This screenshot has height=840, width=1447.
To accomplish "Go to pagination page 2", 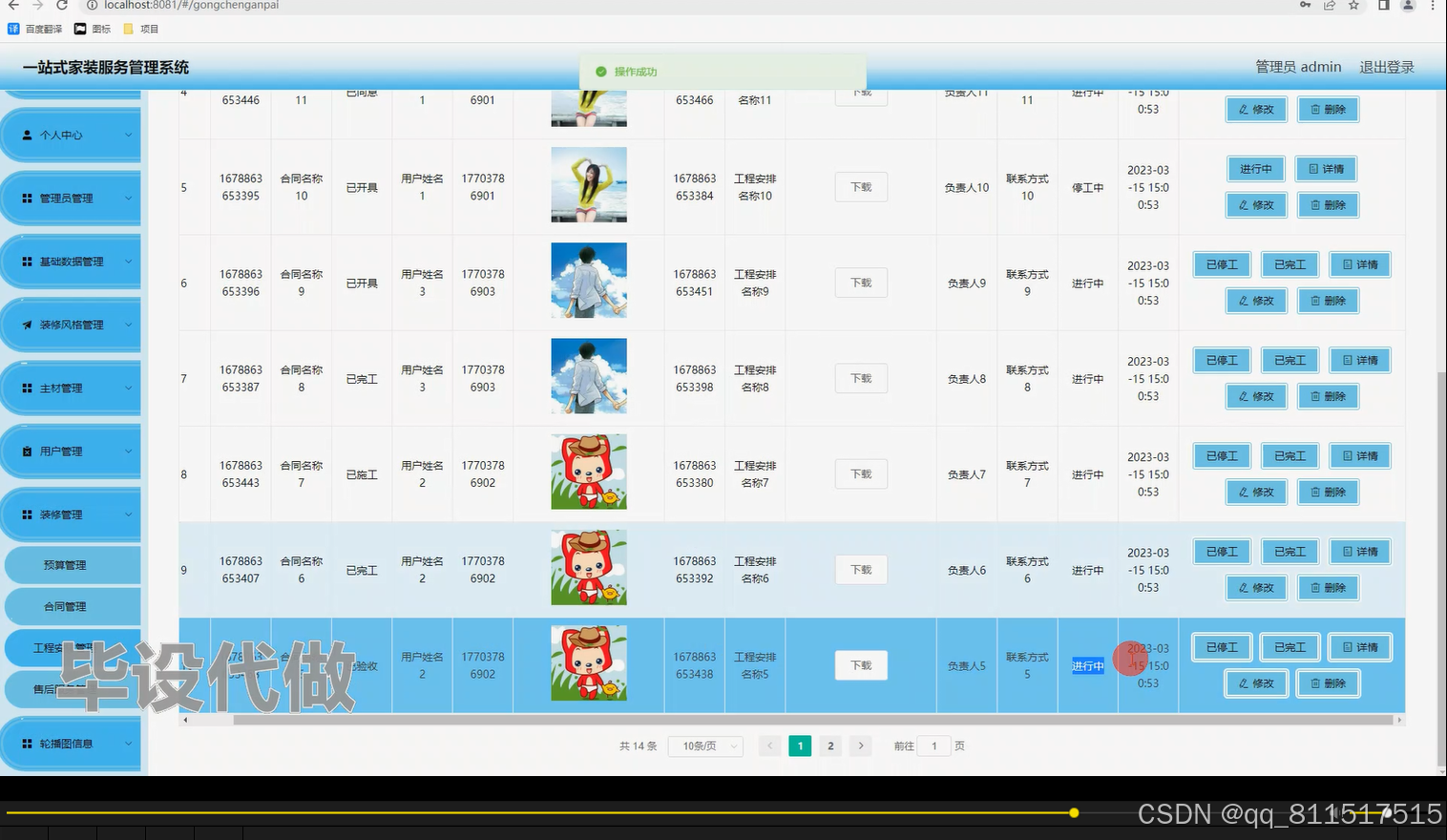I will 830,746.
